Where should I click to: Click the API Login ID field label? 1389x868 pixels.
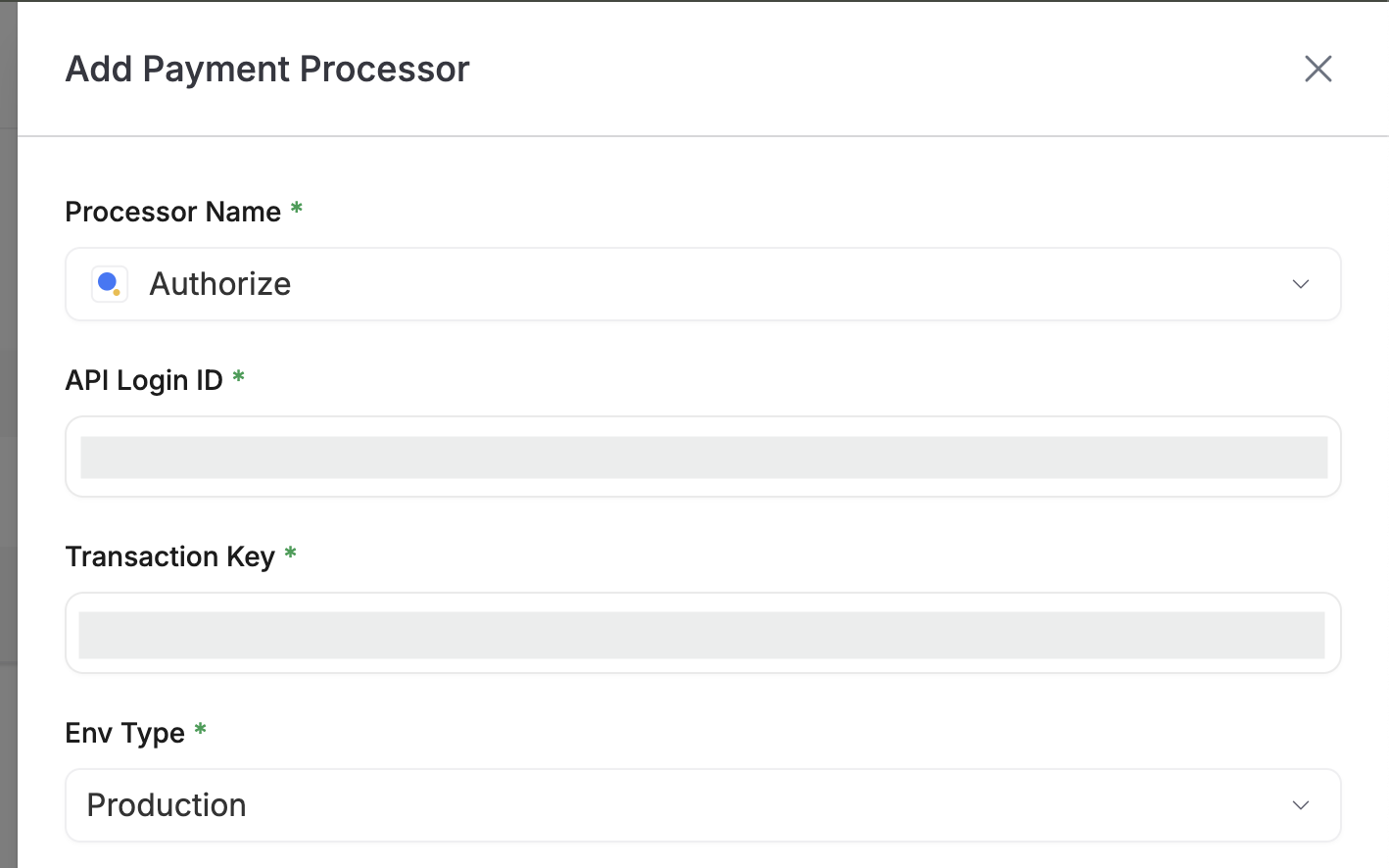144,380
